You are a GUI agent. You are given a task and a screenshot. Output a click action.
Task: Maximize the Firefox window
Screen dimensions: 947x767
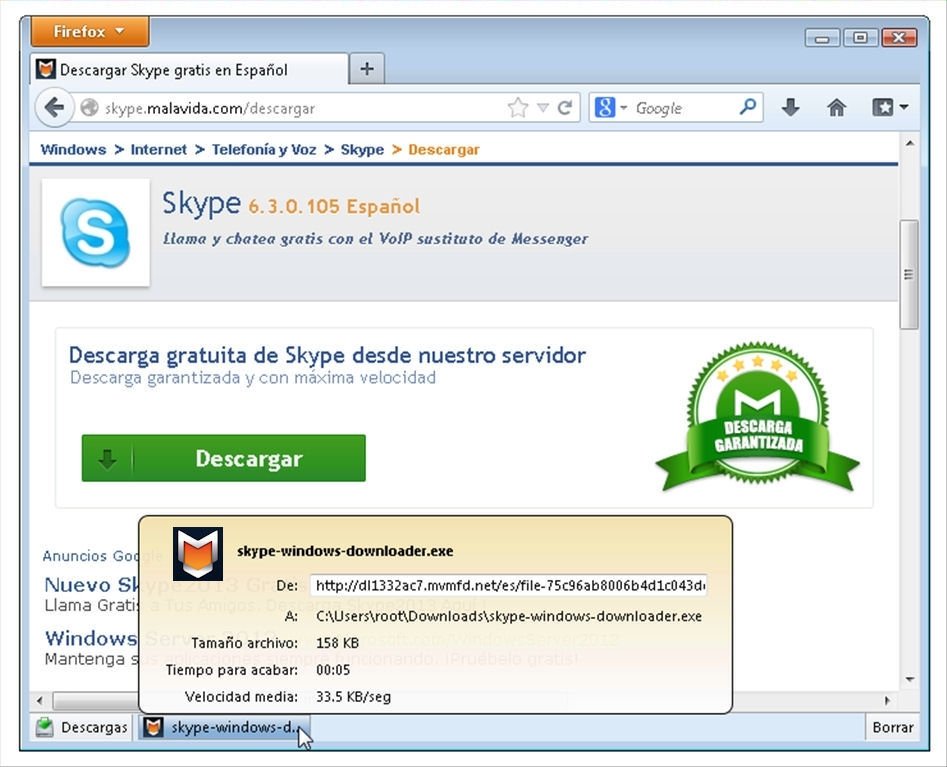[x=861, y=38]
